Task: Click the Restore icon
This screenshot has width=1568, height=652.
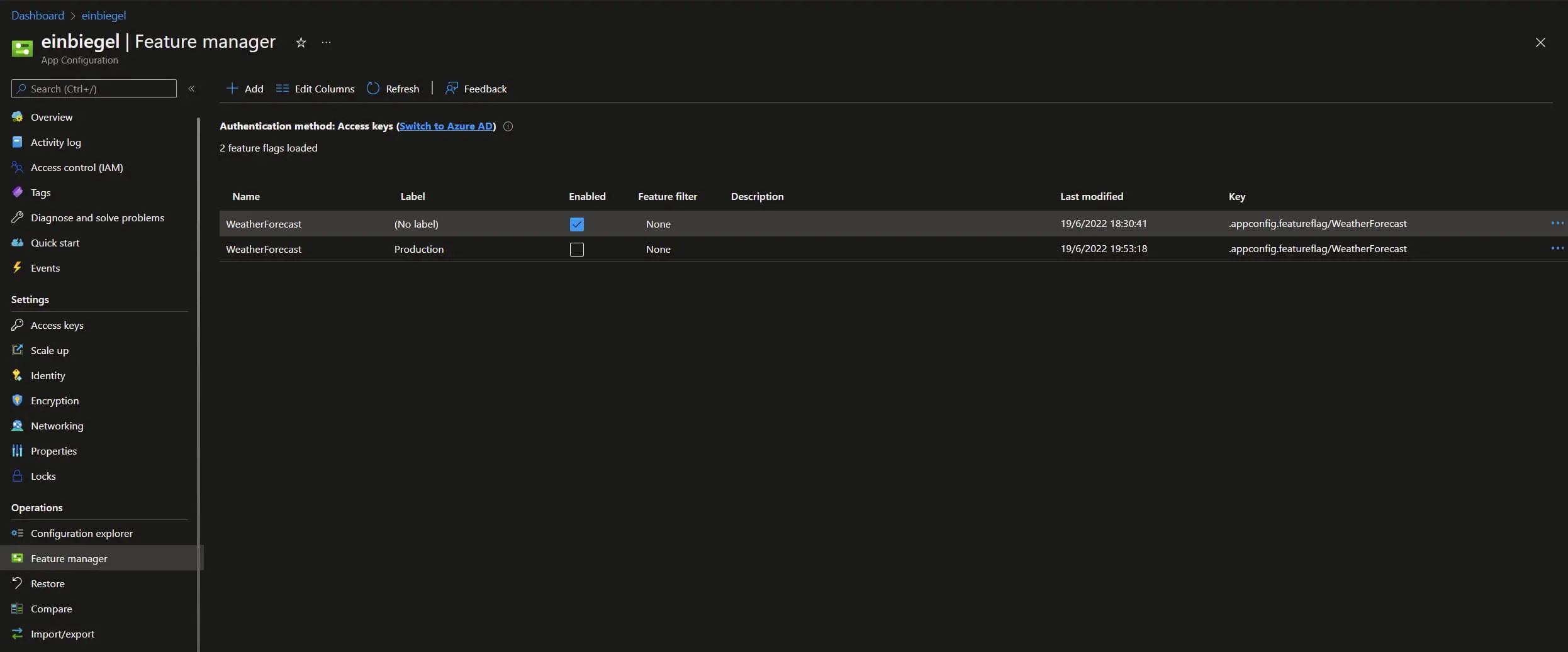Action: (17, 583)
